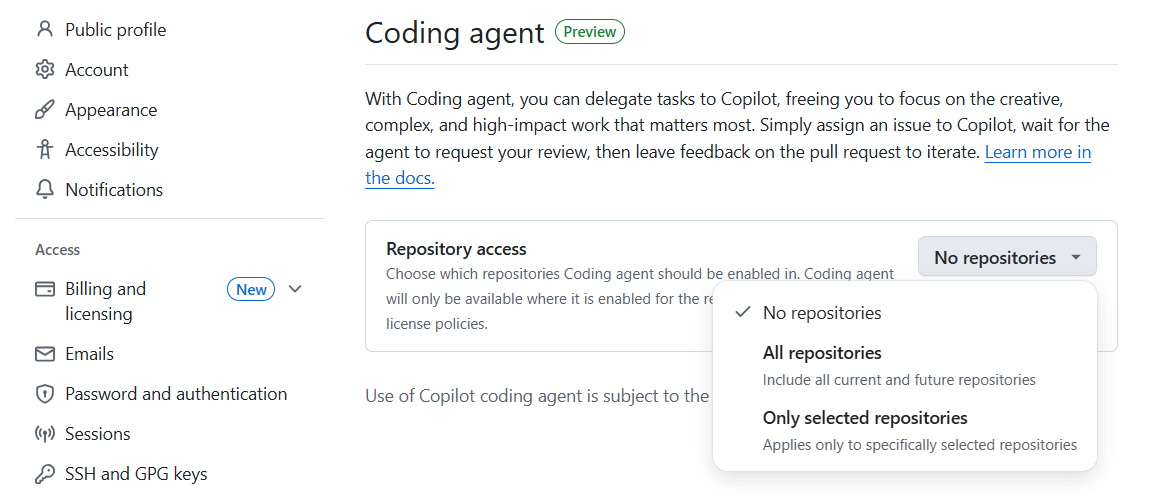Viewport: 1152px width, 501px height.
Task: Open the No repositories dropdown button
Action: pyautogui.click(x=1006, y=257)
